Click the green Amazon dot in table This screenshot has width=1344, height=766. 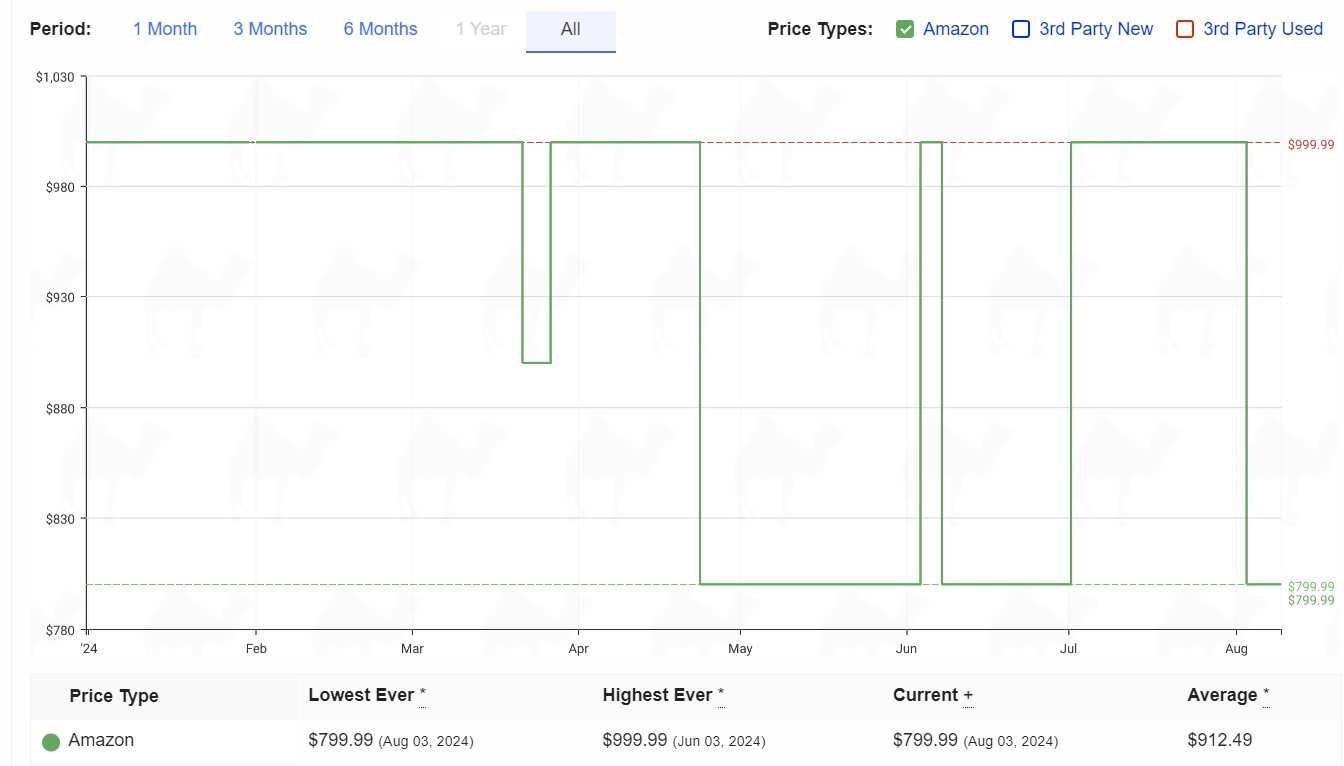point(51,742)
